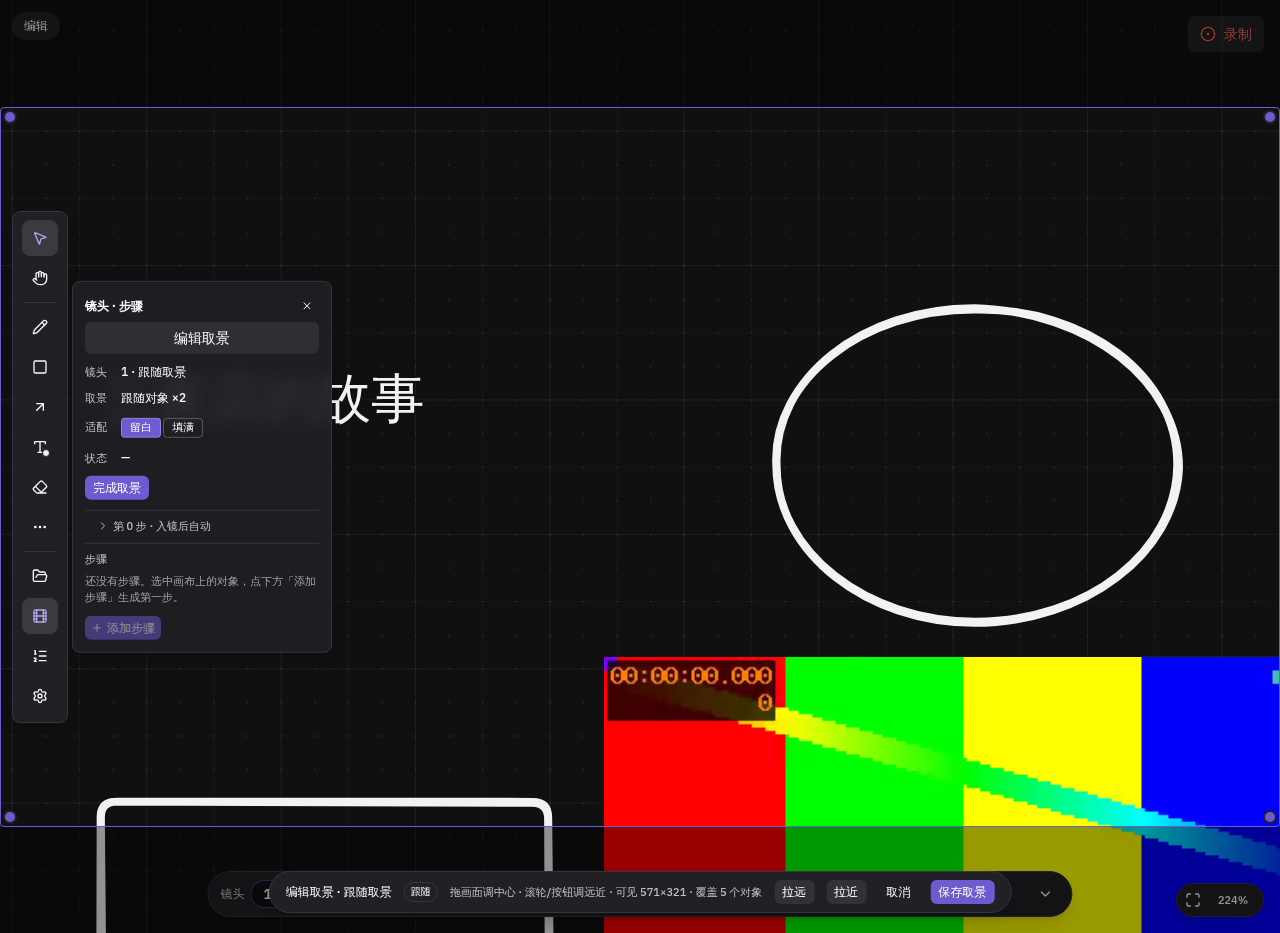This screenshot has width=1280, height=933.
Task: Toggle the film shots panel icon
Action: 40,616
